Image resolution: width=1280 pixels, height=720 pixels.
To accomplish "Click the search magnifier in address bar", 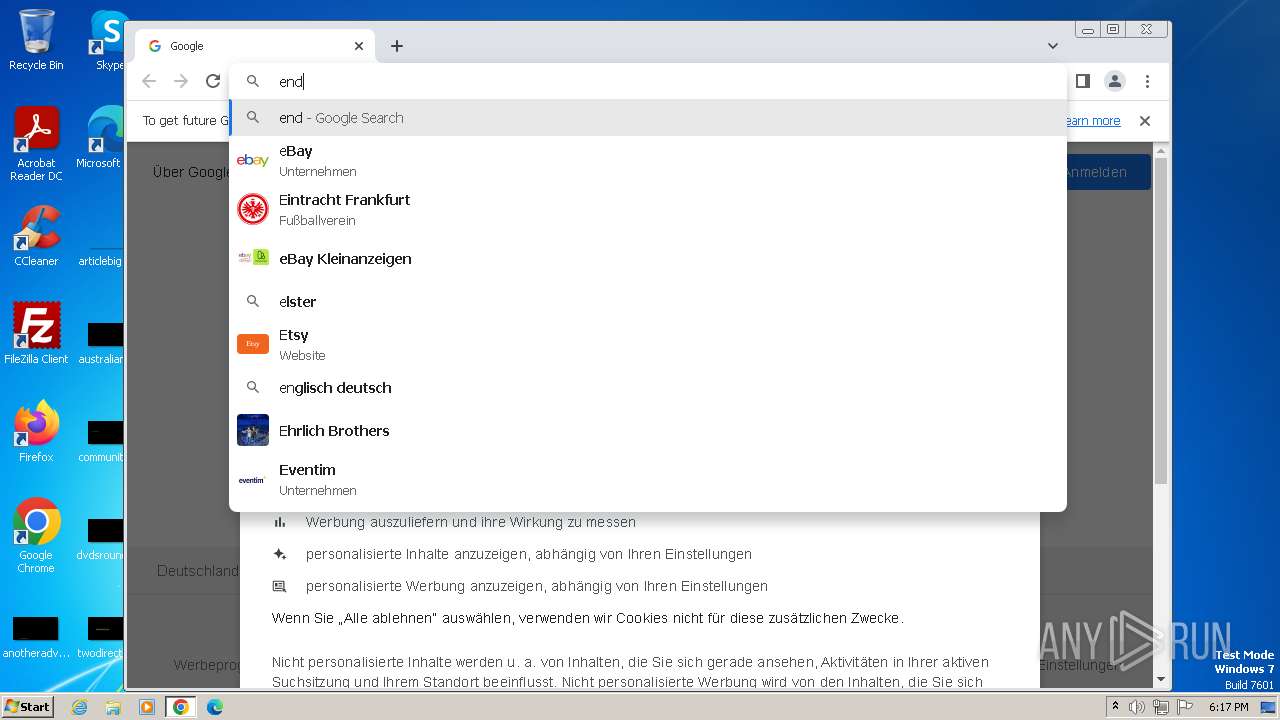I will pos(253,81).
